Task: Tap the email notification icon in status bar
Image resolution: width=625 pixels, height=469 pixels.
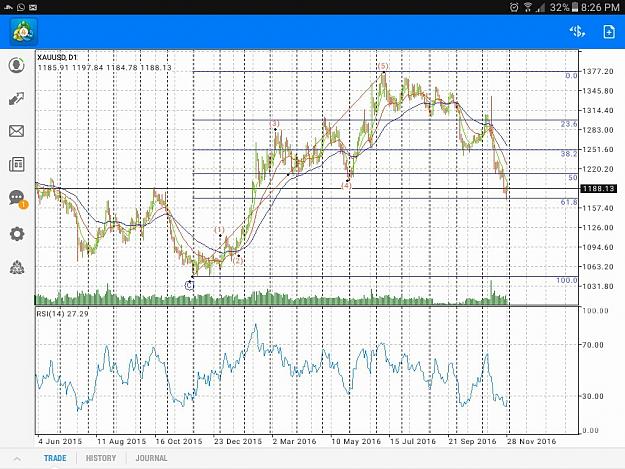Action: coord(33,7)
